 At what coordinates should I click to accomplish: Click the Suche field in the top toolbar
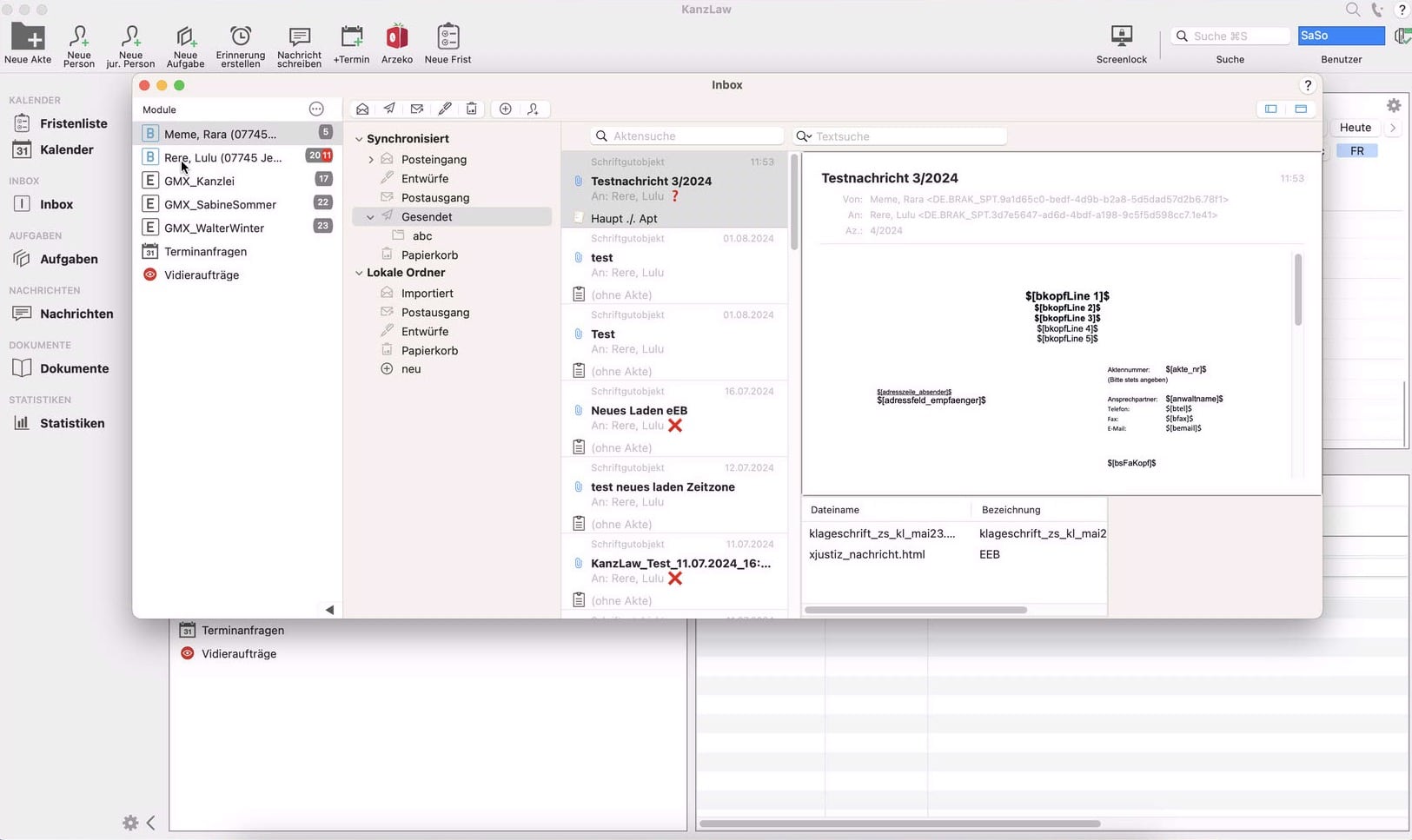[1231, 36]
